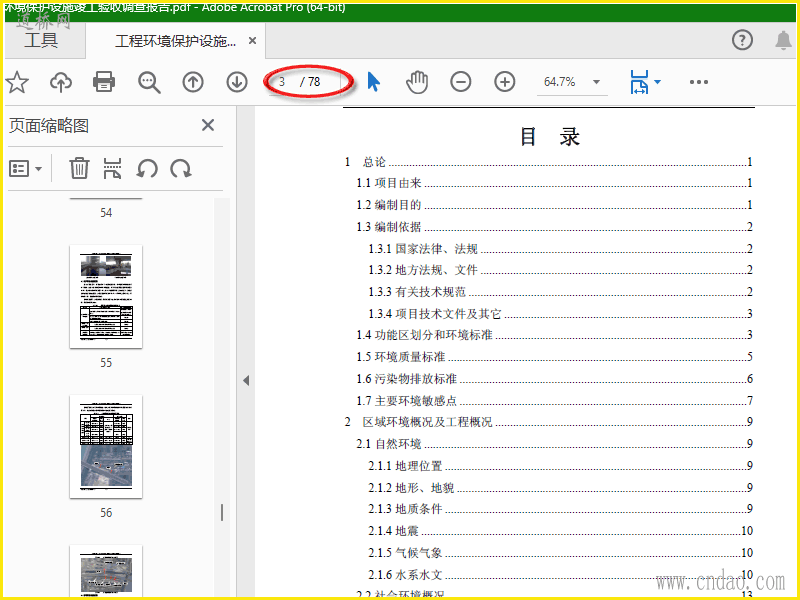
Task: Select page 55 thumbnail
Action: [x=106, y=296]
